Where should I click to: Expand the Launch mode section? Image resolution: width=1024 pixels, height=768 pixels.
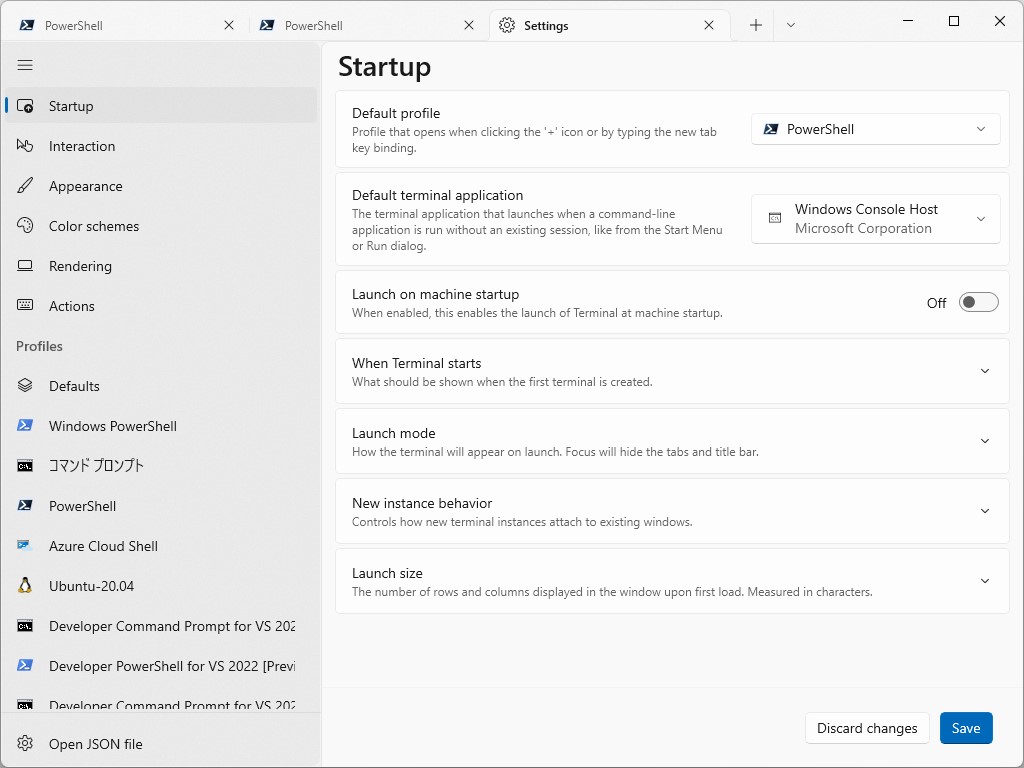984,441
